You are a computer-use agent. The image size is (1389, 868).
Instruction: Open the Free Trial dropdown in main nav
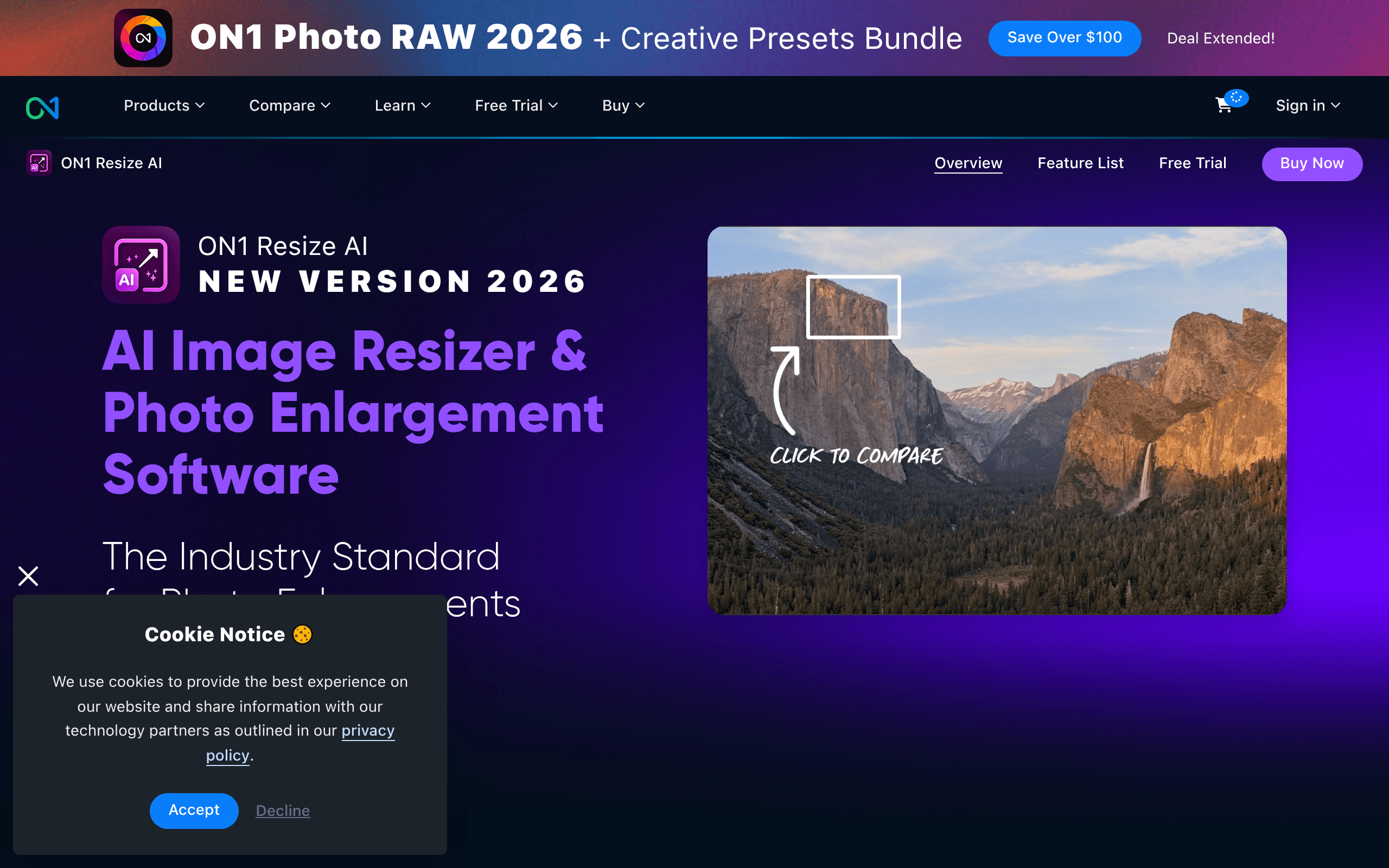pos(516,106)
